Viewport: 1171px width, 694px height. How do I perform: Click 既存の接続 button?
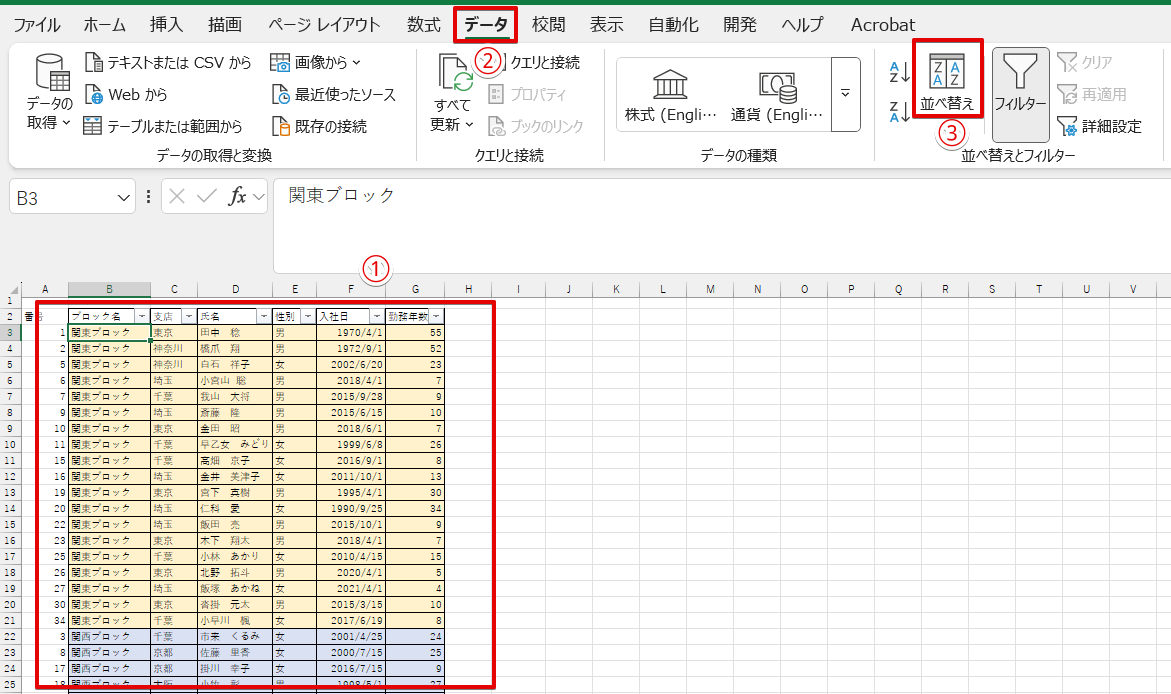point(320,126)
